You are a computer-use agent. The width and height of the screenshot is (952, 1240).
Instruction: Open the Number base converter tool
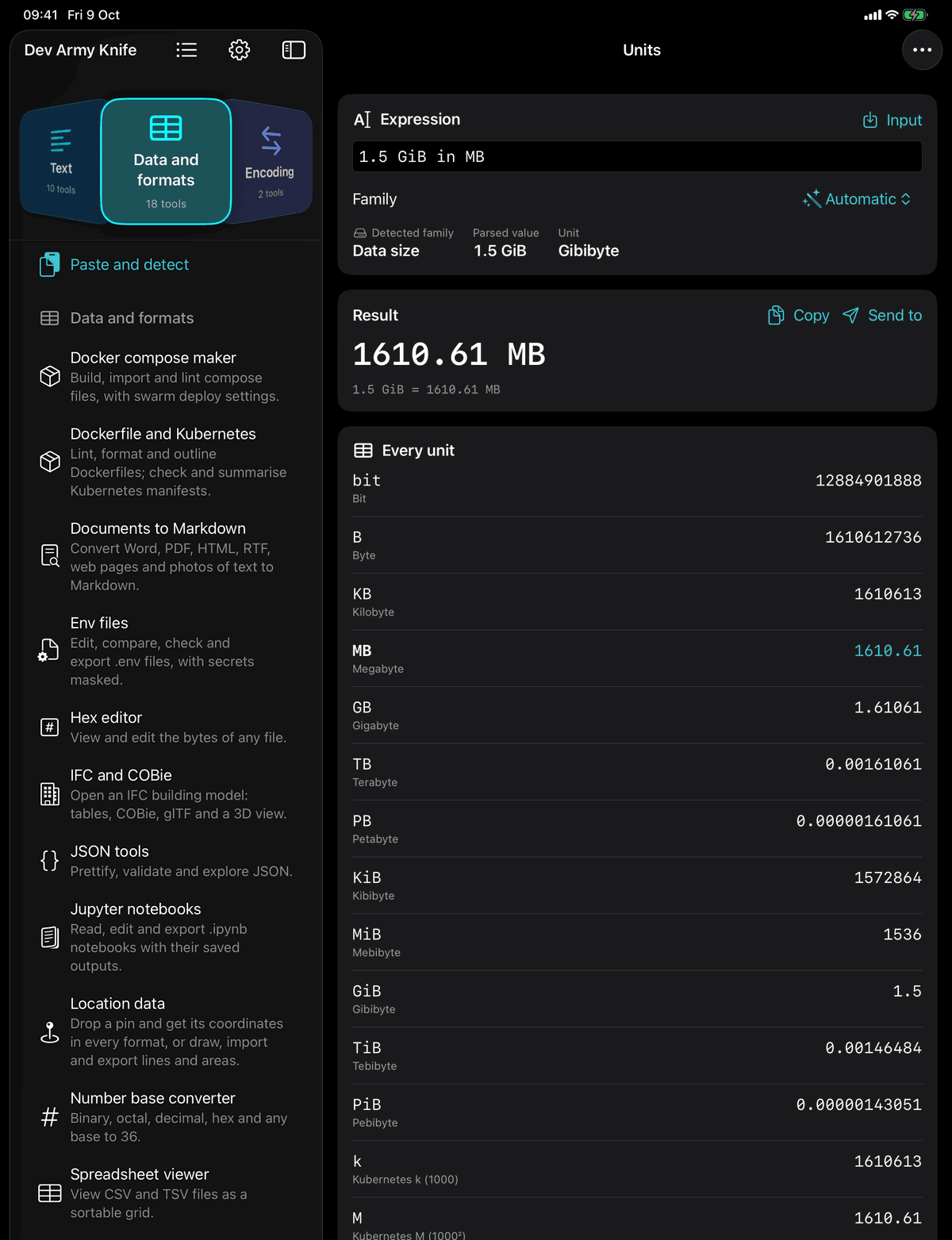167,1117
